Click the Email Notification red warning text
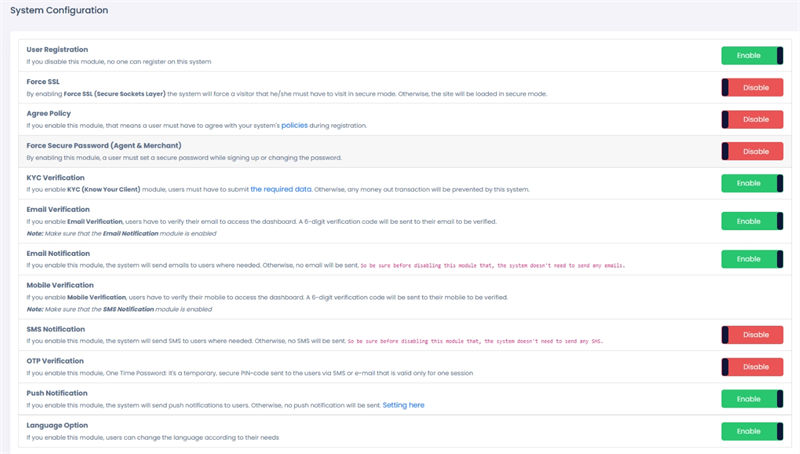The height and width of the screenshot is (454, 800). [495, 265]
